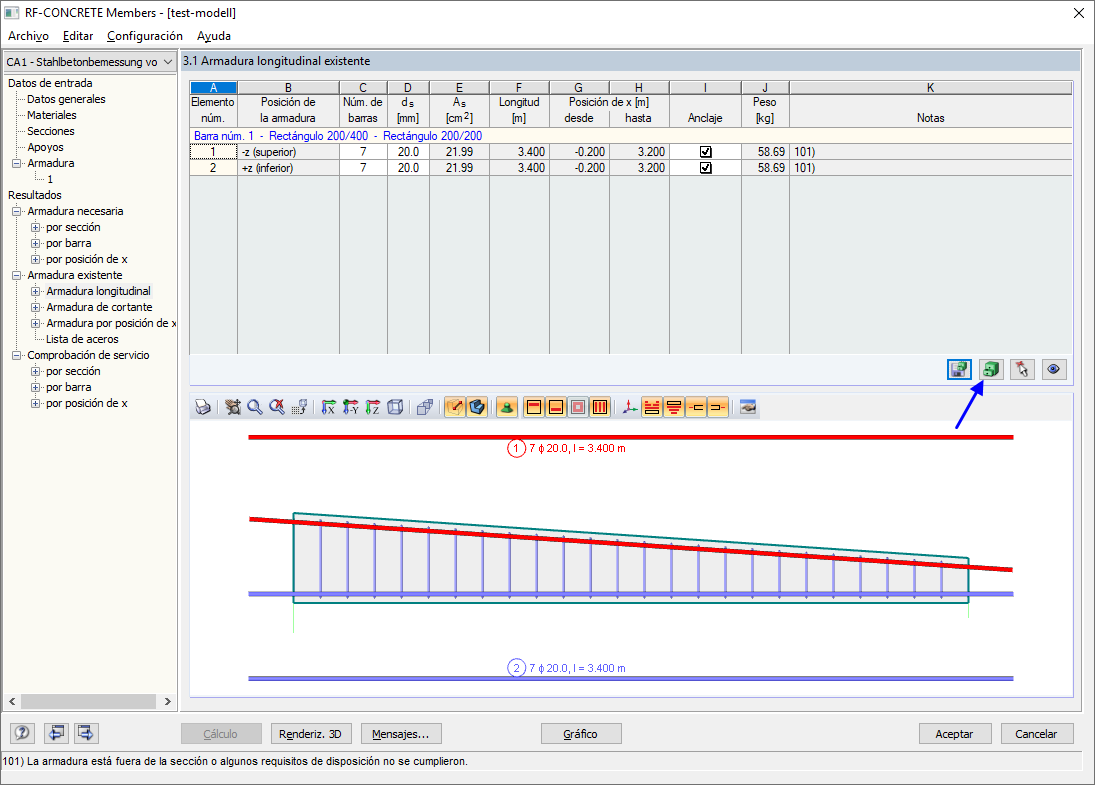Click the right-pointing rebar item icon
The image size is (1095, 785).
pos(718,407)
